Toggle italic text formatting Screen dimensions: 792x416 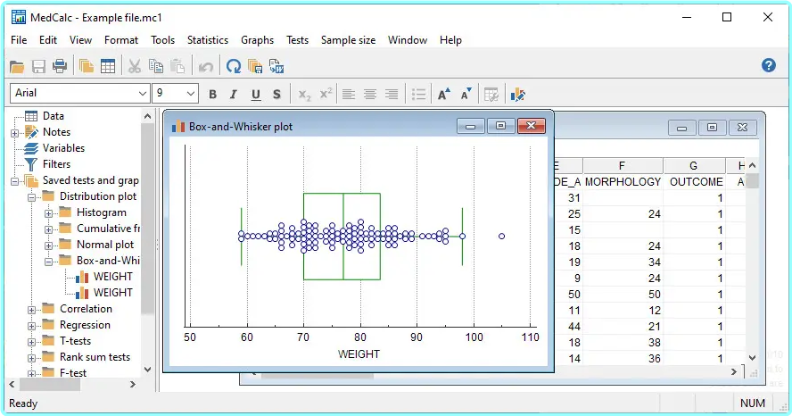coord(234,94)
